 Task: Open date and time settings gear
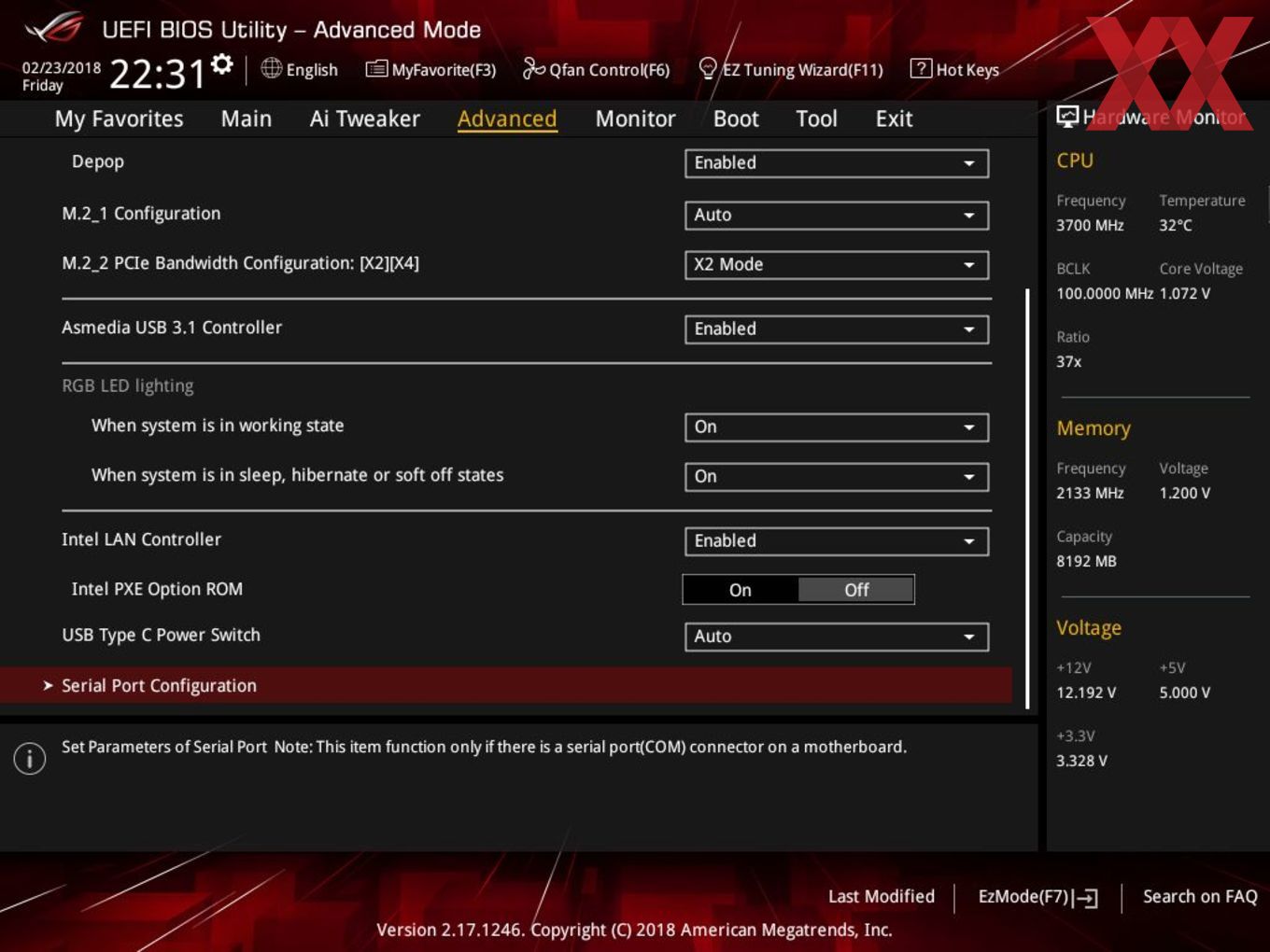(222, 63)
